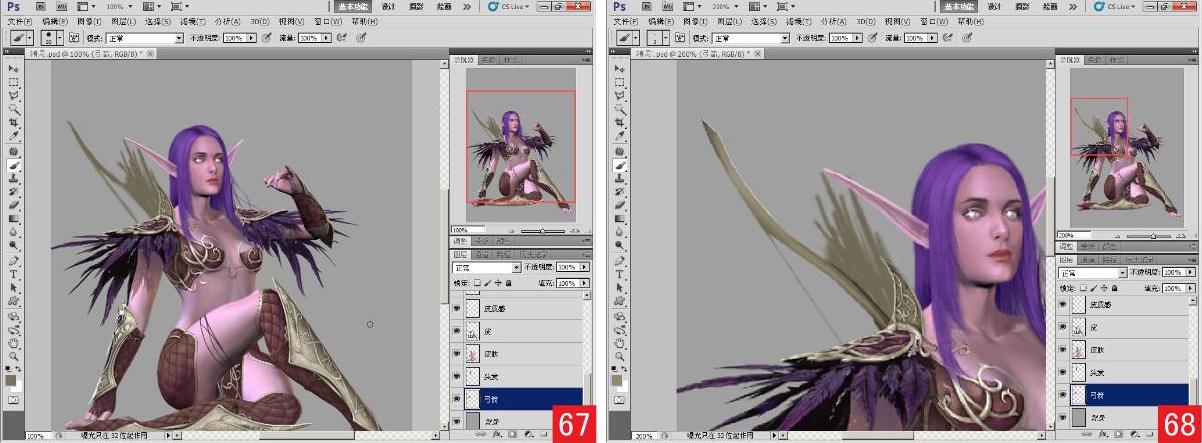This screenshot has height=443, width=1202.
Task: Toggle the Brush panel icon in right options bar
Action: pos(680,38)
